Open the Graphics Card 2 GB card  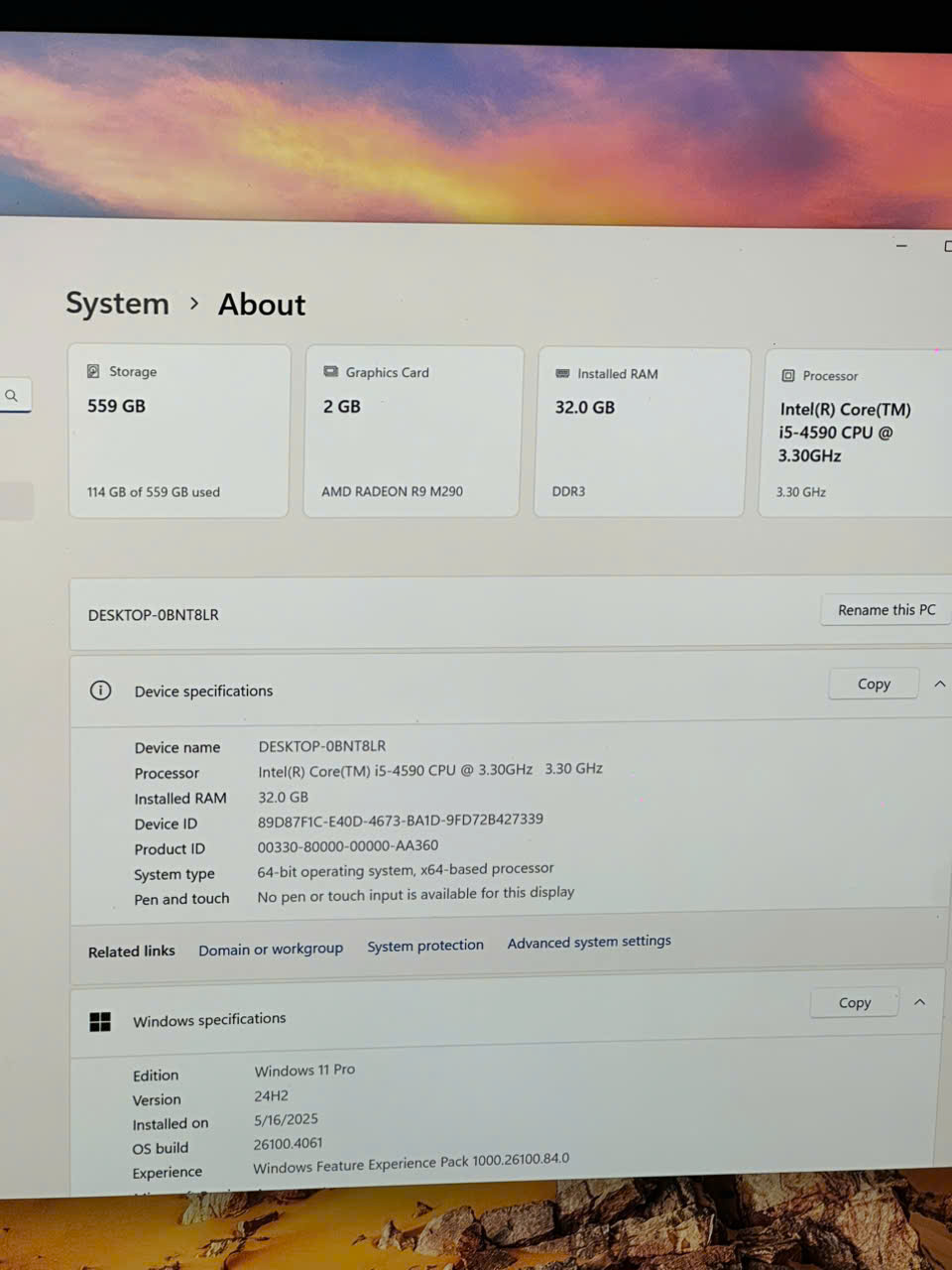(x=413, y=432)
